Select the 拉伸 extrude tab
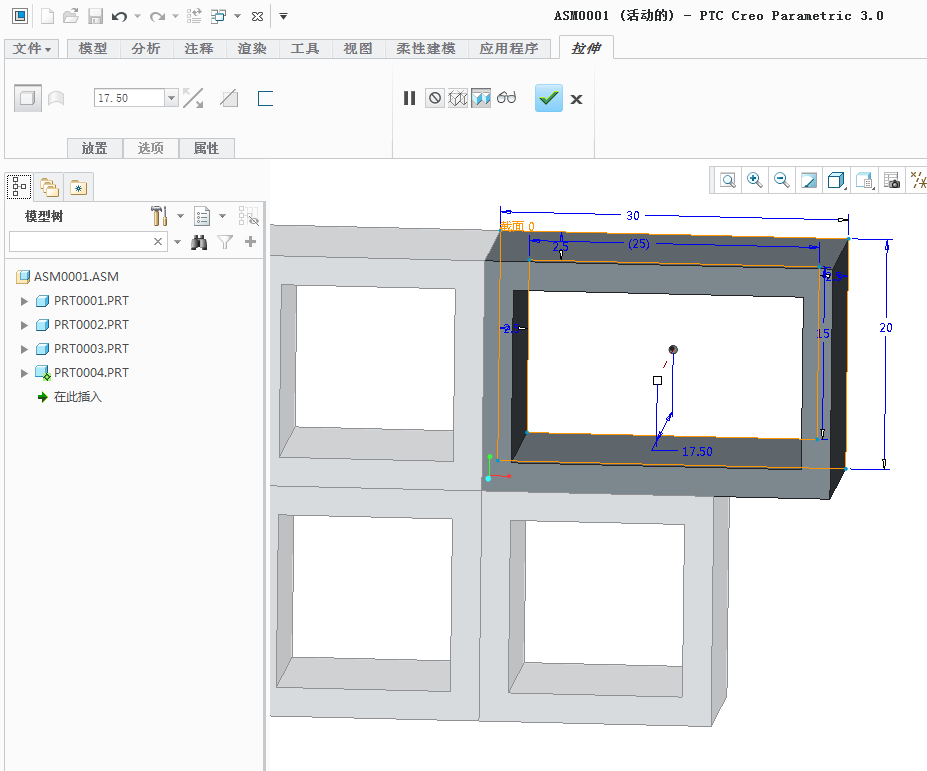Viewport: 927px width, 771px height. (x=586, y=48)
